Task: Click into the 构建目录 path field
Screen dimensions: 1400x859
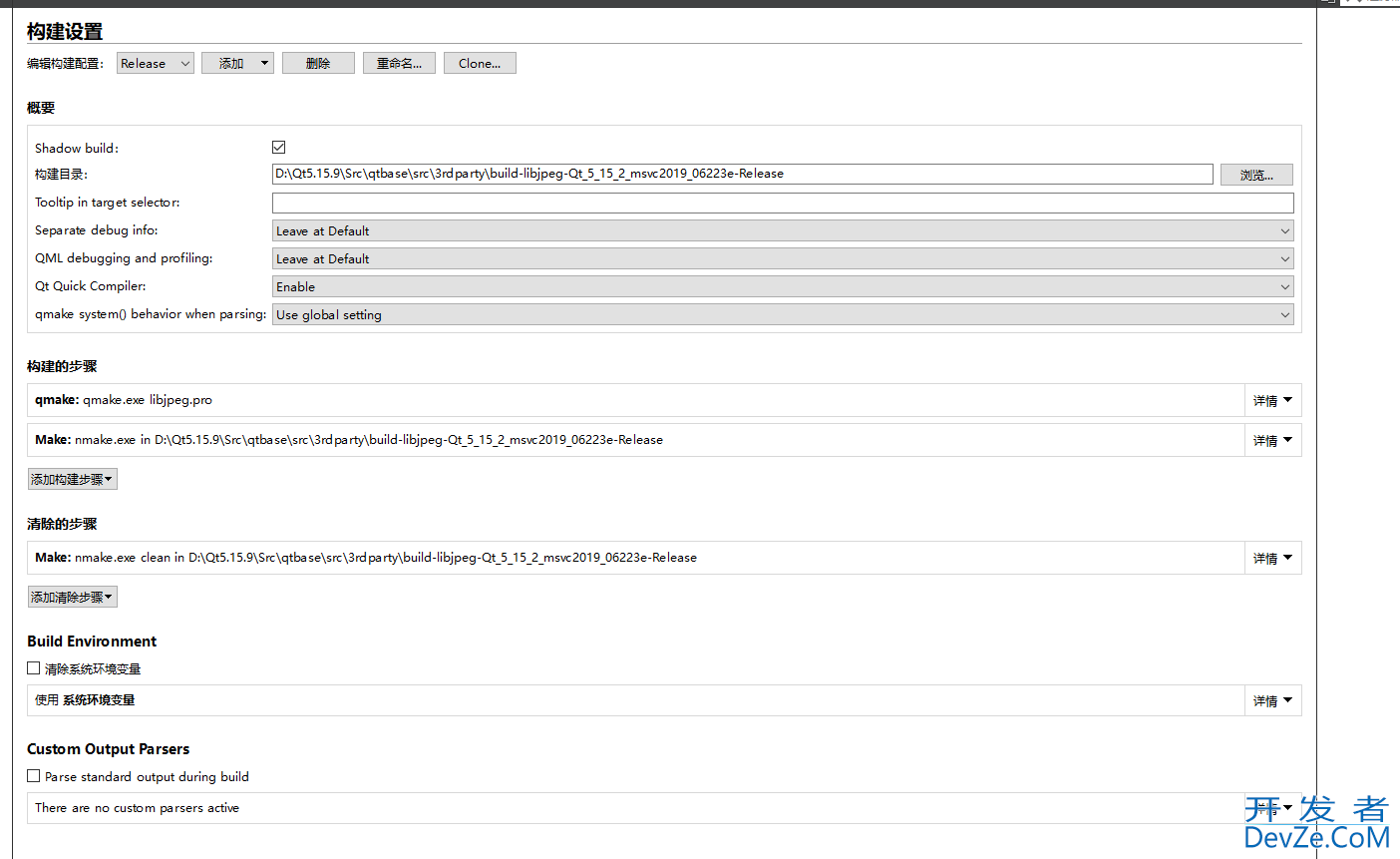Action: 742,174
